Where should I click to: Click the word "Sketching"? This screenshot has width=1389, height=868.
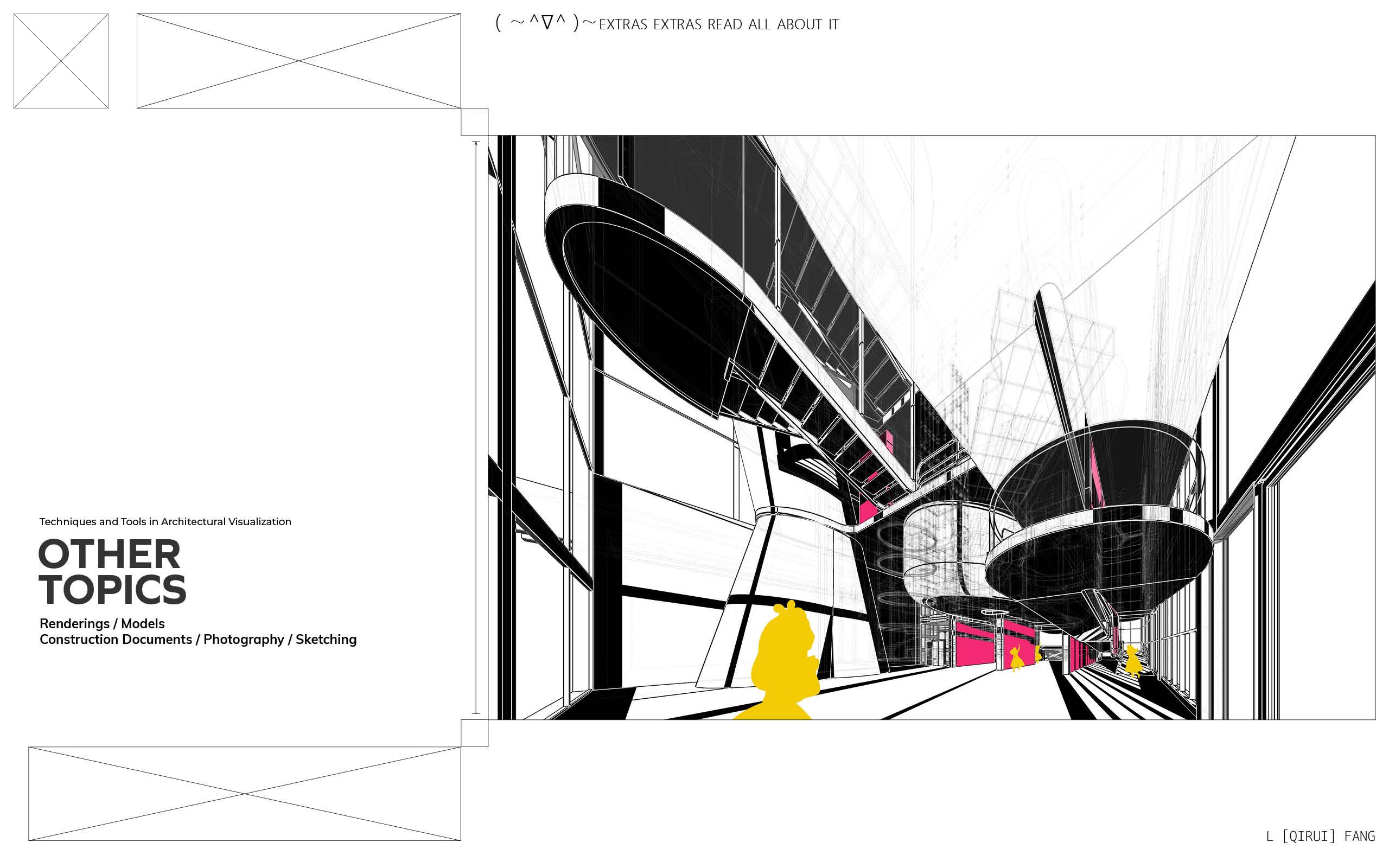tap(326, 640)
